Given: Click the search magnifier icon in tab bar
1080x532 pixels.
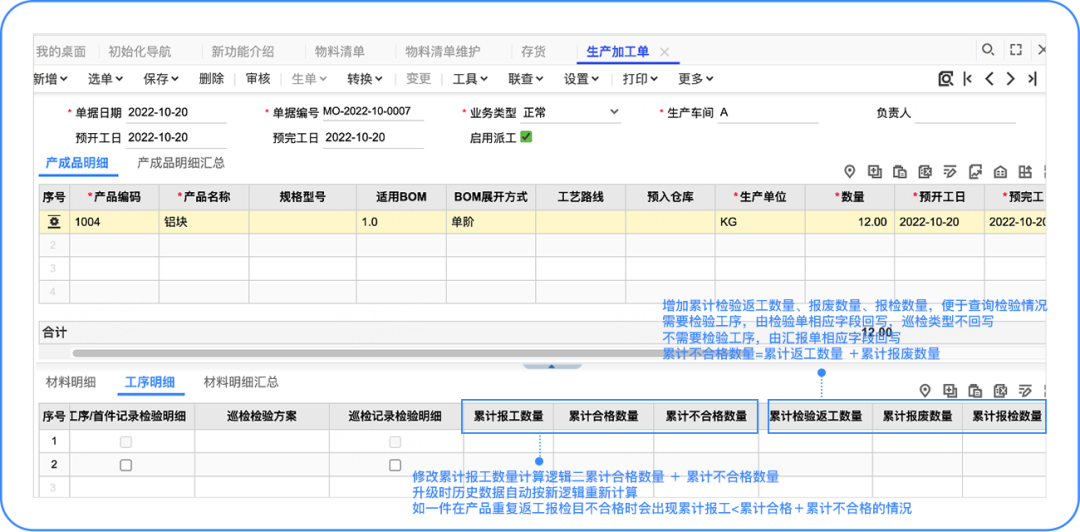Looking at the screenshot, I should [x=988, y=50].
